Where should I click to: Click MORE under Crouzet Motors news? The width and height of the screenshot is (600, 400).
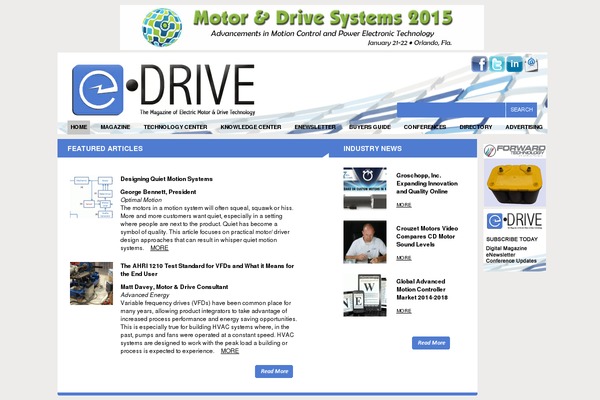[404, 258]
